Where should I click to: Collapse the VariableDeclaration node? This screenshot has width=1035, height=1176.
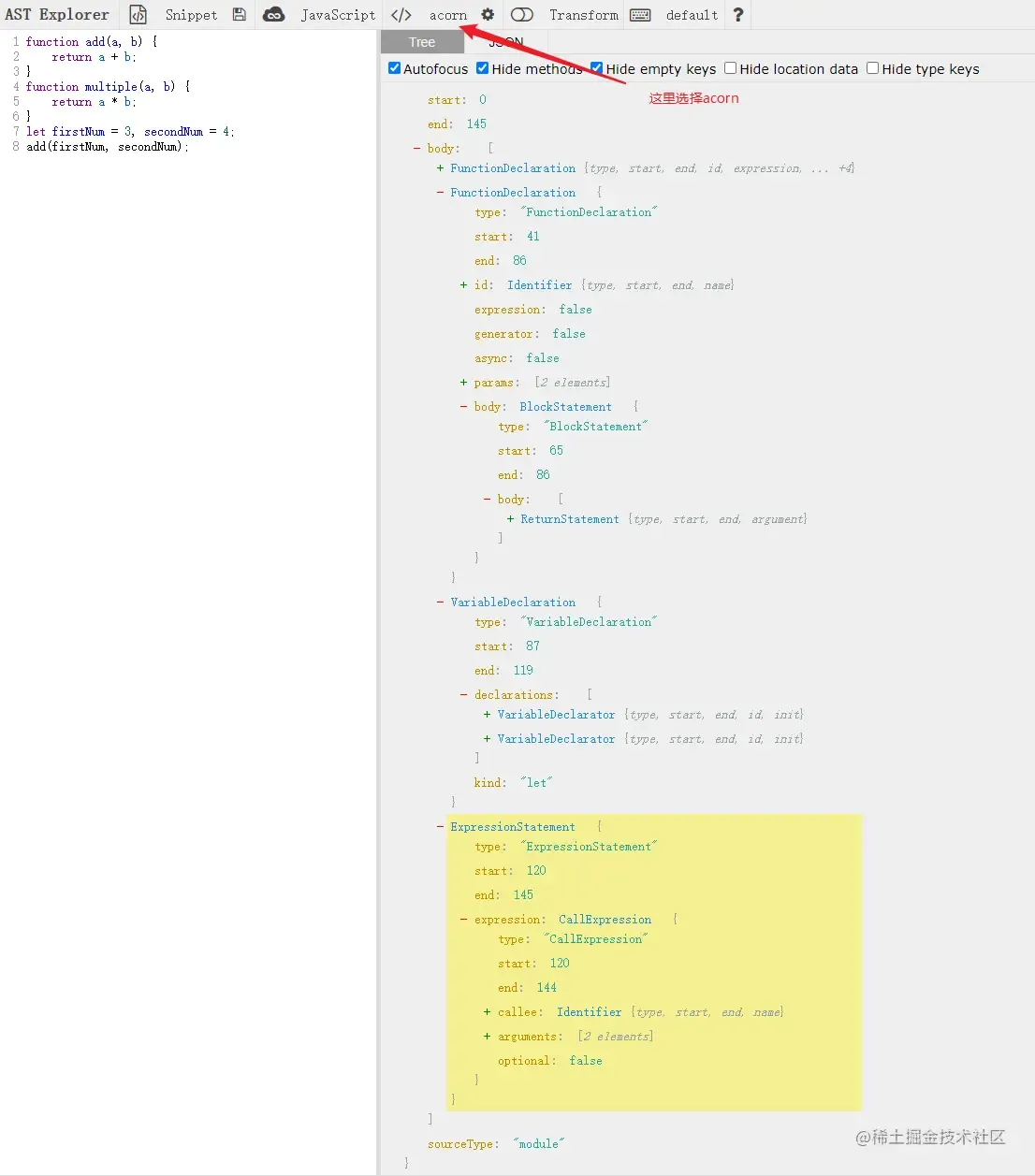point(440,603)
